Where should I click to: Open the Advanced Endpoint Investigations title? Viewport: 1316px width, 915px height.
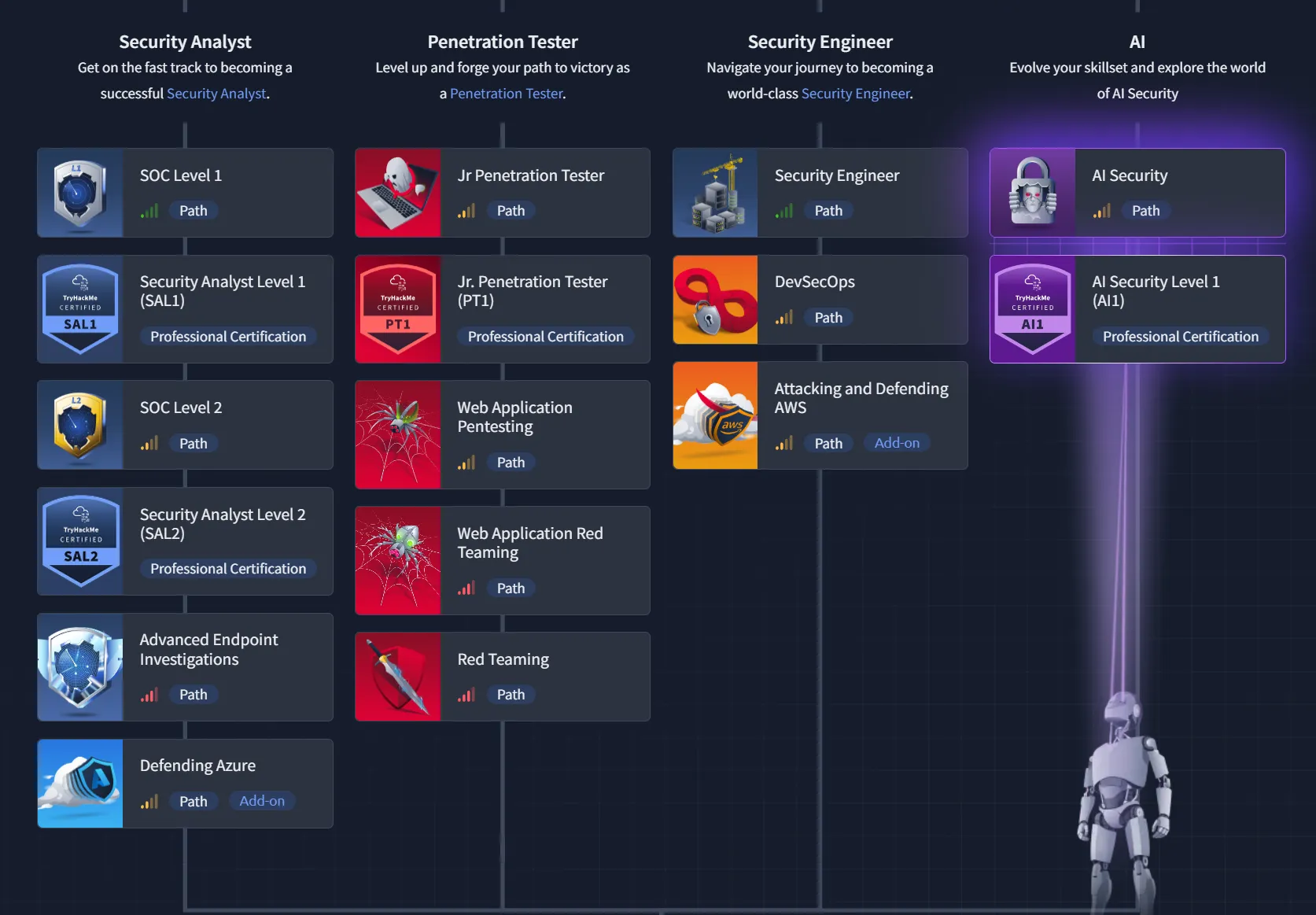[208, 650]
